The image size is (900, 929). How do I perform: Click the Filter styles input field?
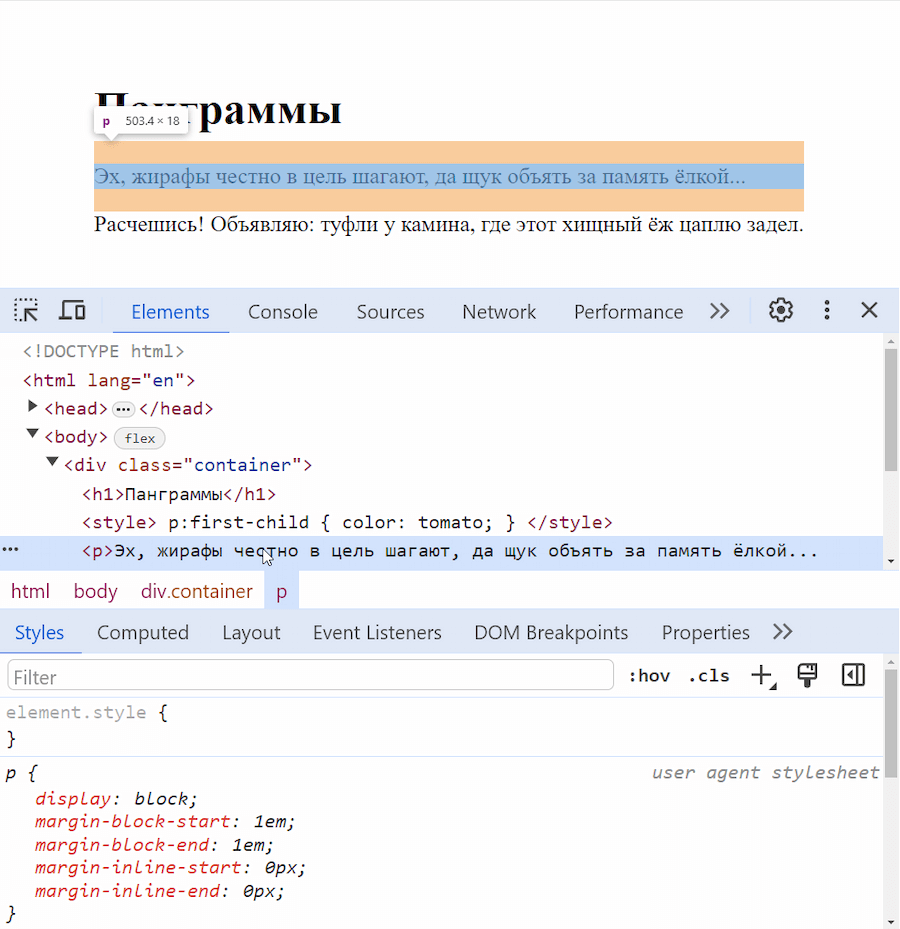click(x=310, y=675)
